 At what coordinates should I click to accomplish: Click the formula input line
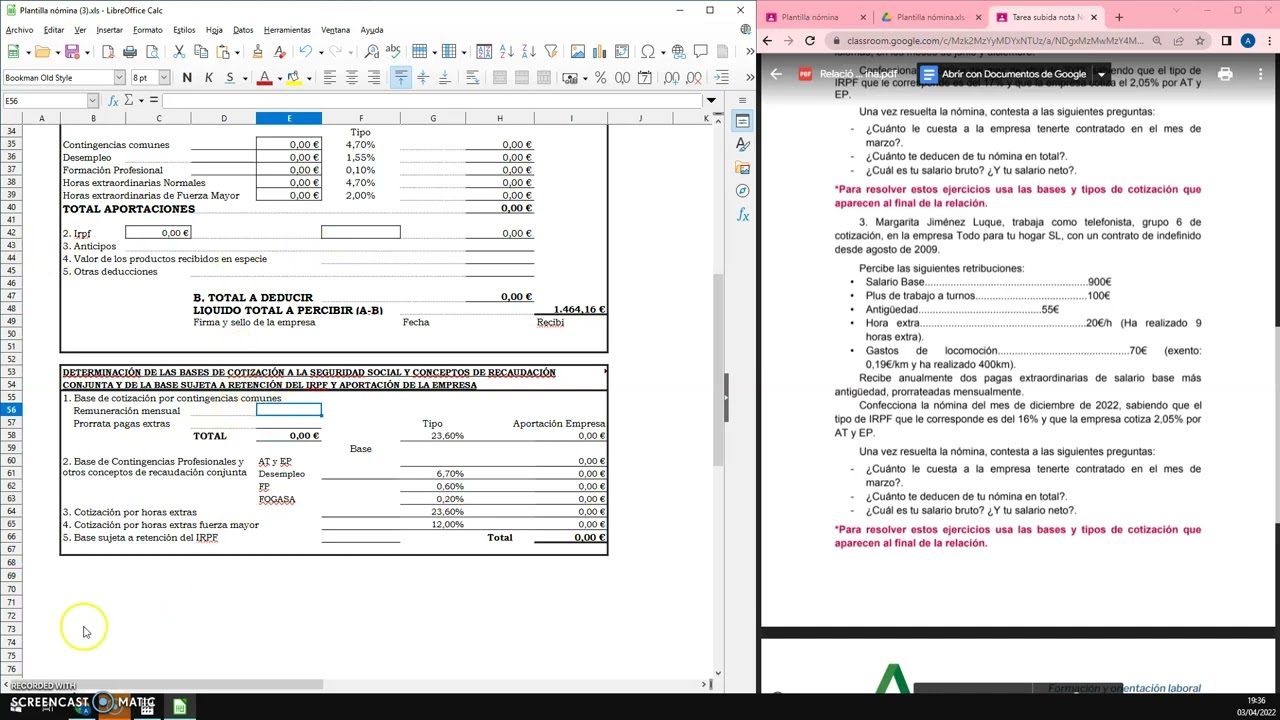coord(430,100)
